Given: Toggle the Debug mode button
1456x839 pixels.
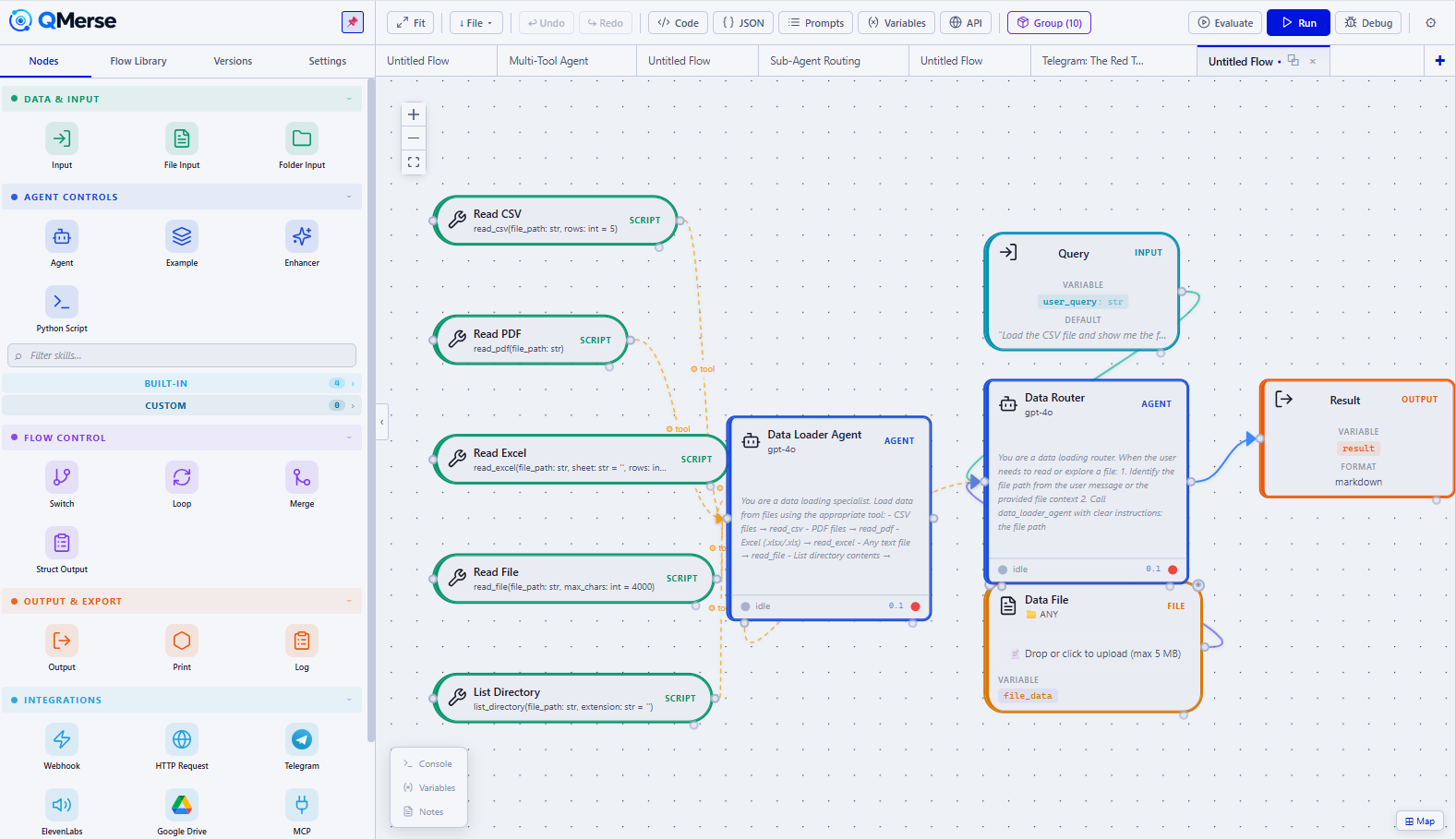Looking at the screenshot, I should click(1368, 23).
